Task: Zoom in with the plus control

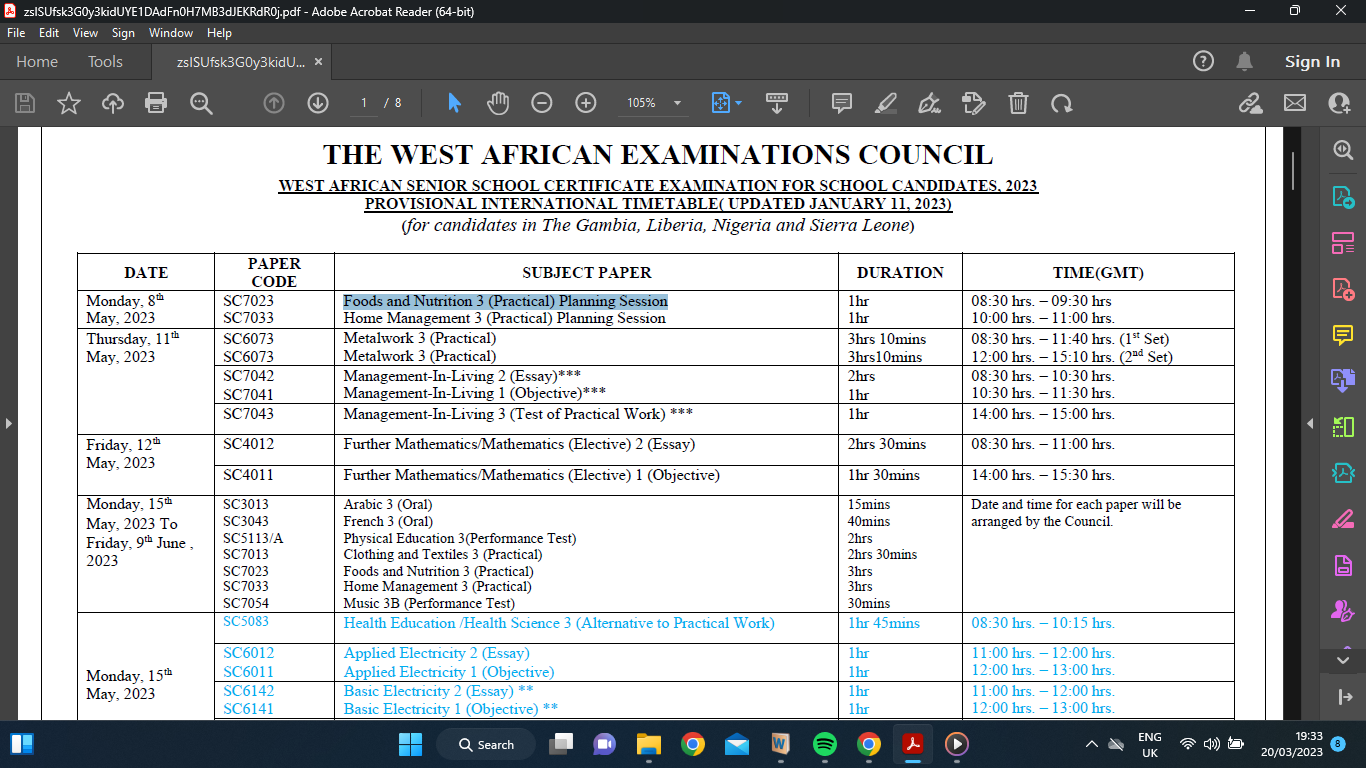Action: coord(586,103)
